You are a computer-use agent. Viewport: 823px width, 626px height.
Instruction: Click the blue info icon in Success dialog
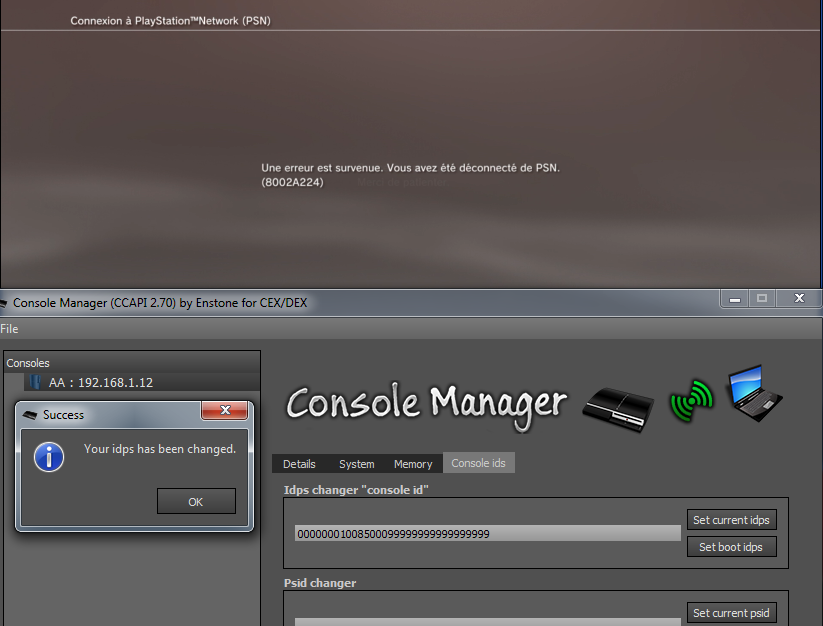tap(49, 457)
